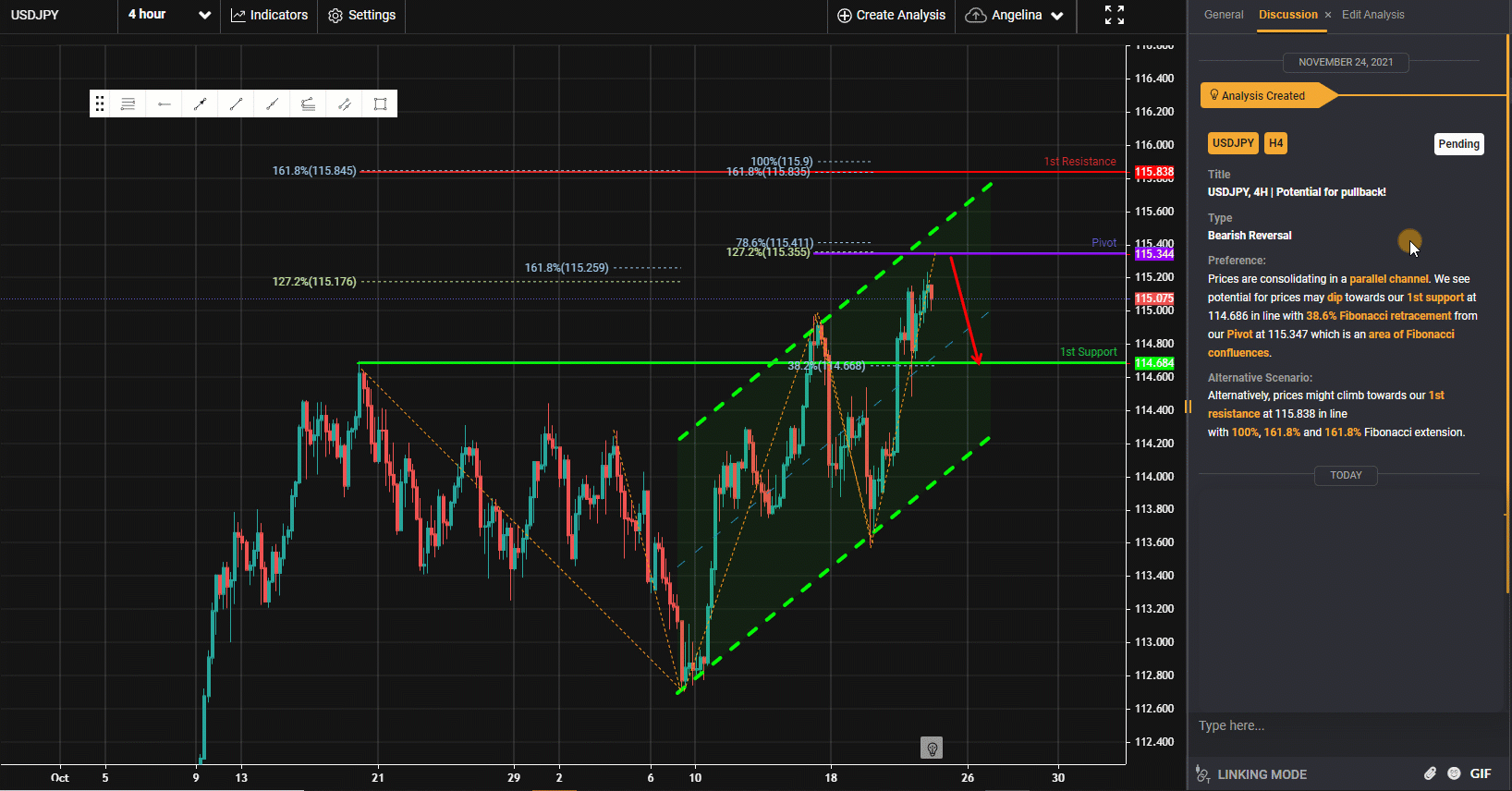
Task: Focus the Type here message field
Action: pyautogui.click(x=1345, y=725)
